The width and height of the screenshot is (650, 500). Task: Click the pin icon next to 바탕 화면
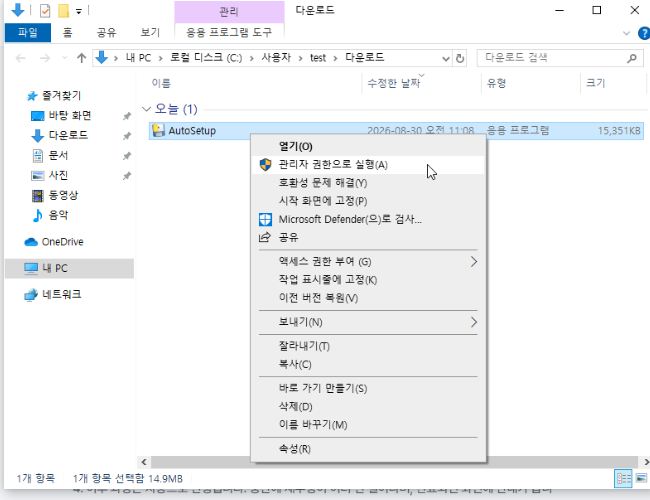127,116
